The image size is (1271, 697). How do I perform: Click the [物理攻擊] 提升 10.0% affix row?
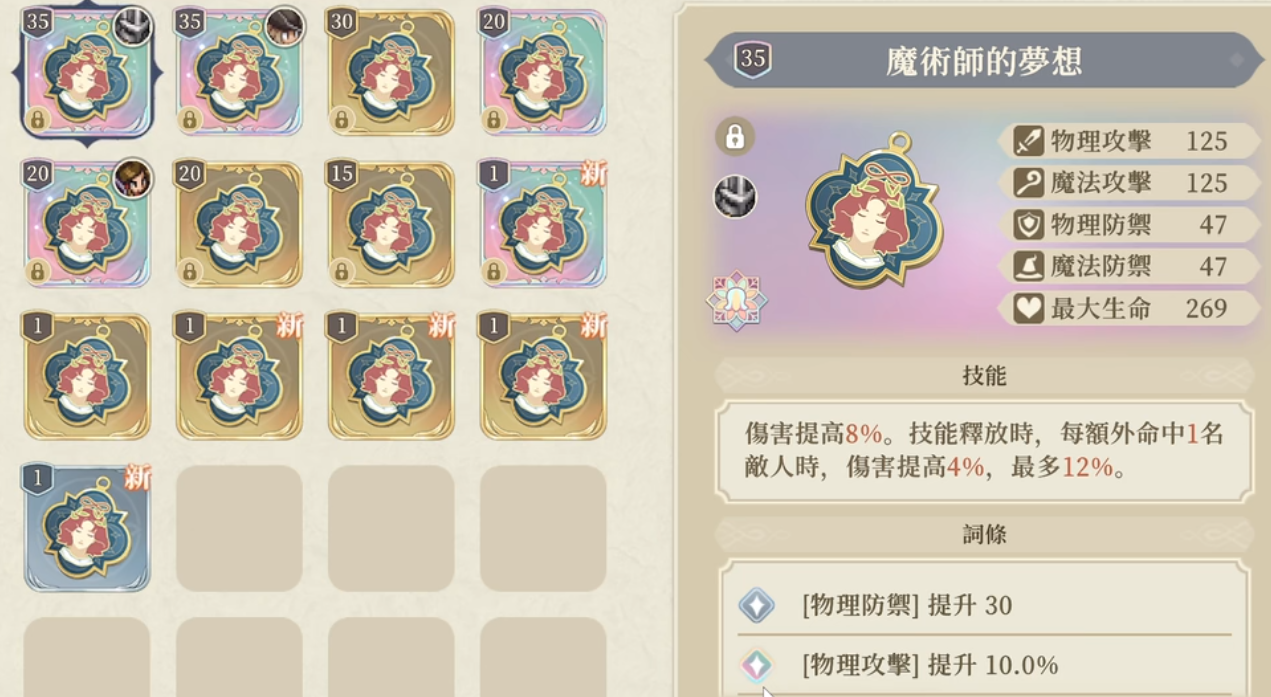(x=984, y=665)
